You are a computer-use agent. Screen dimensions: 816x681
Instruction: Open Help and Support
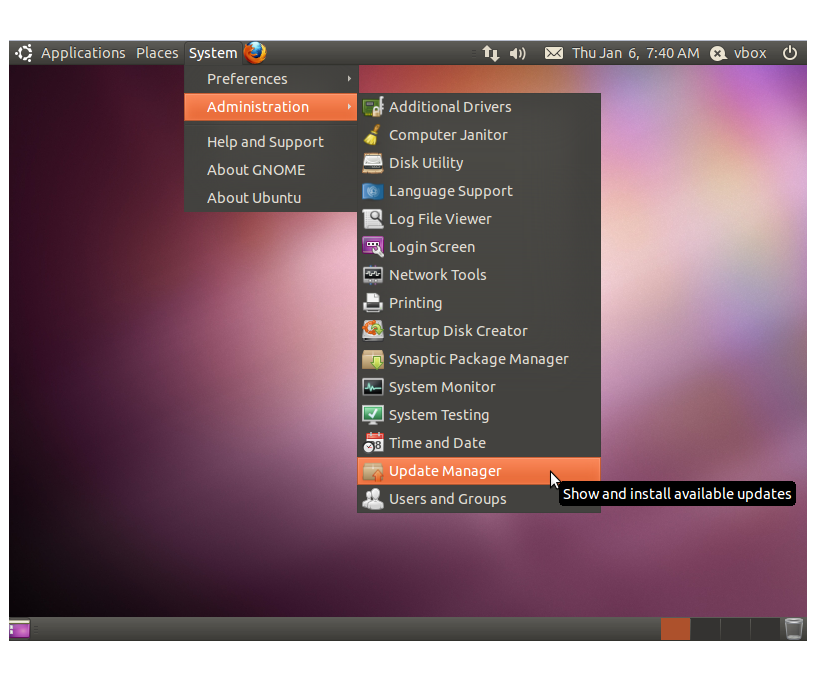(x=271, y=142)
